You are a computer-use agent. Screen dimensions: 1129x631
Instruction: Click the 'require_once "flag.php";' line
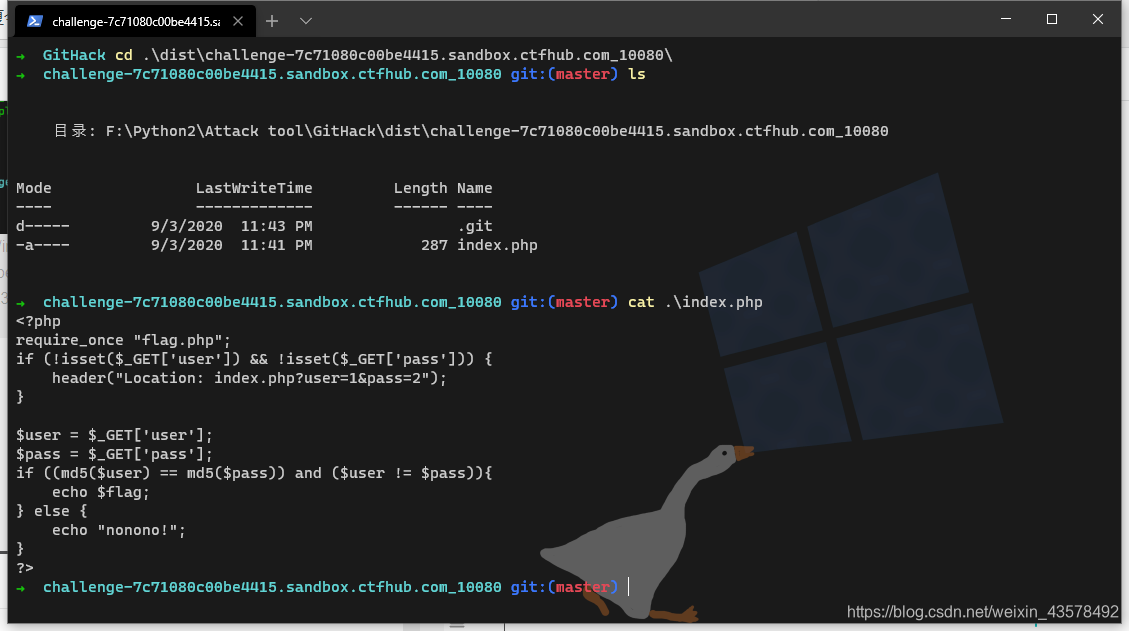(123, 340)
